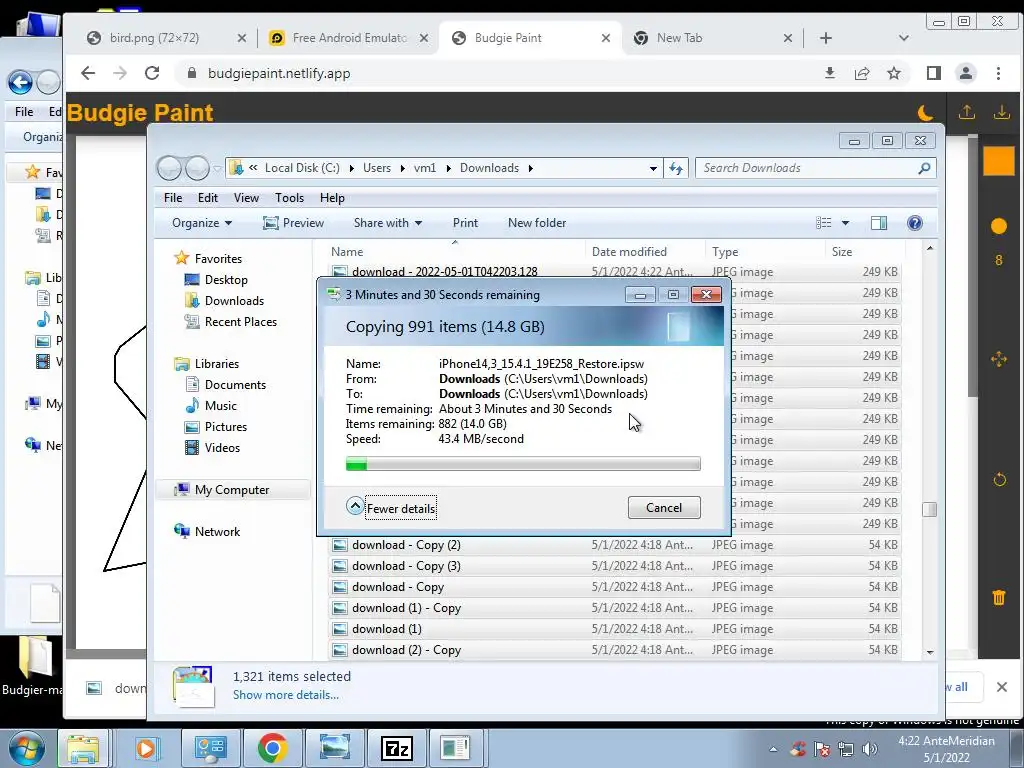Open File menu in Downloads Explorer
The height and width of the screenshot is (768, 1024).
coord(173,198)
